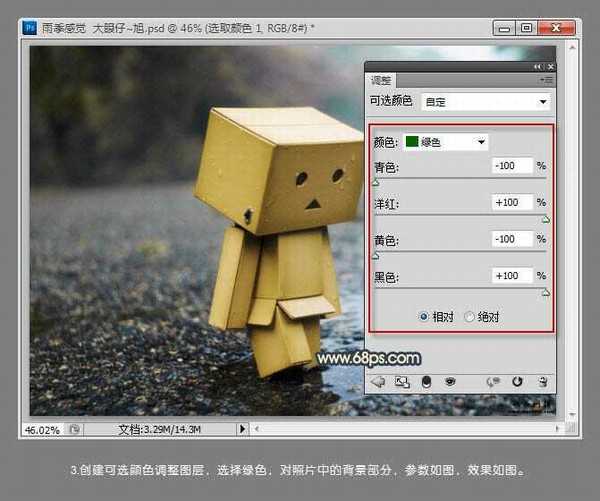The image size is (600, 501).
Task: Open the 颜色 dropdown showing 绿色
Action: coord(446,142)
